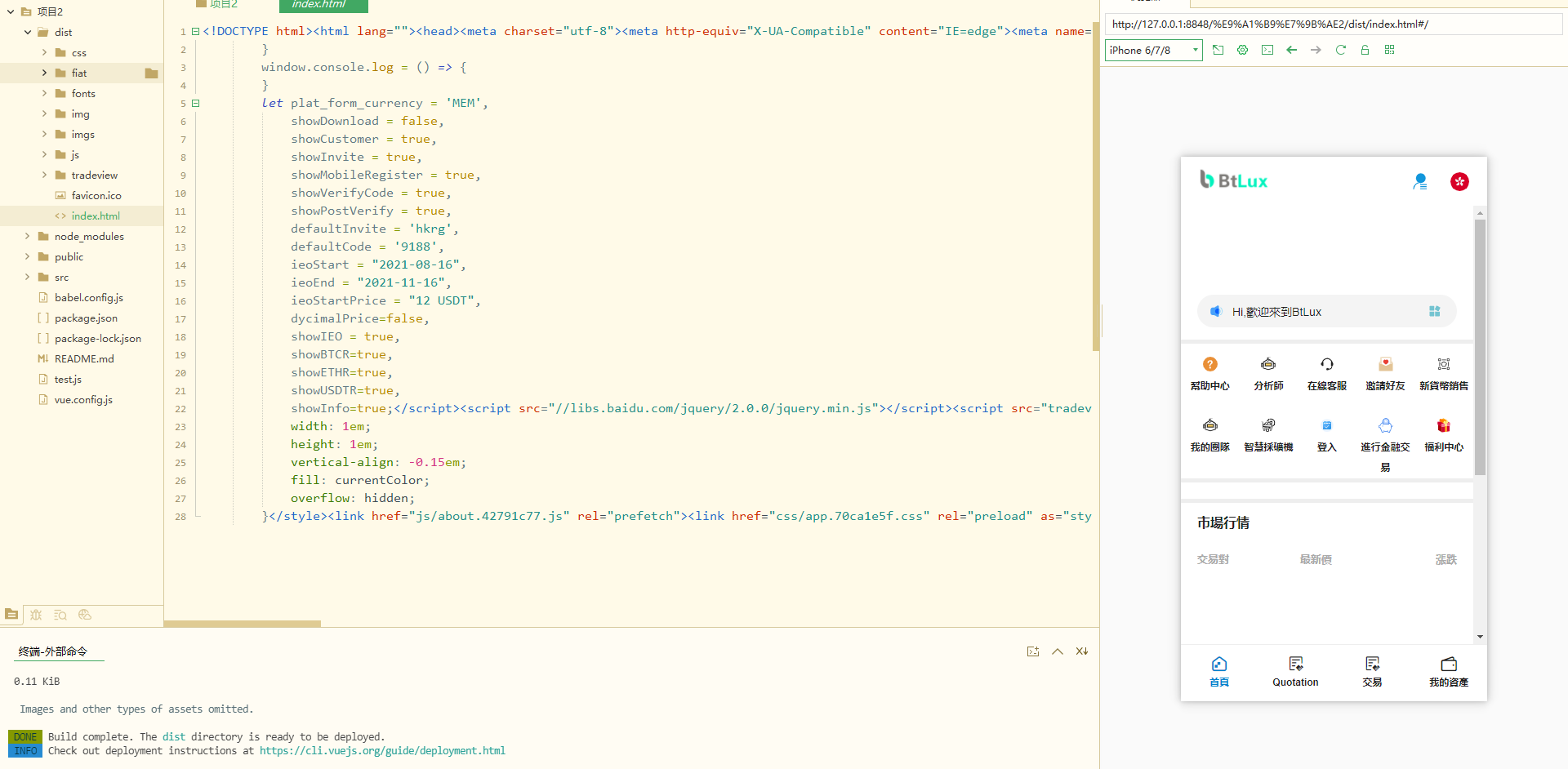This screenshot has width=1568, height=769.
Task: Open the QR code icon in preview toolbar
Action: (1389, 50)
